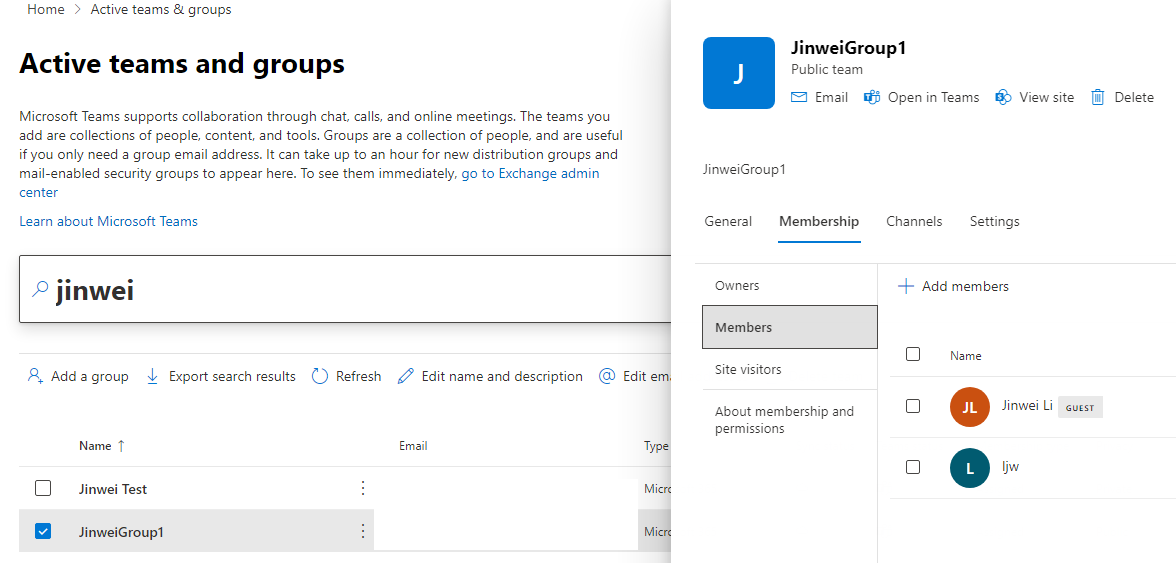The width and height of the screenshot is (1176, 569).
Task: Open Learn about Microsoft Teams link
Action: [109, 221]
